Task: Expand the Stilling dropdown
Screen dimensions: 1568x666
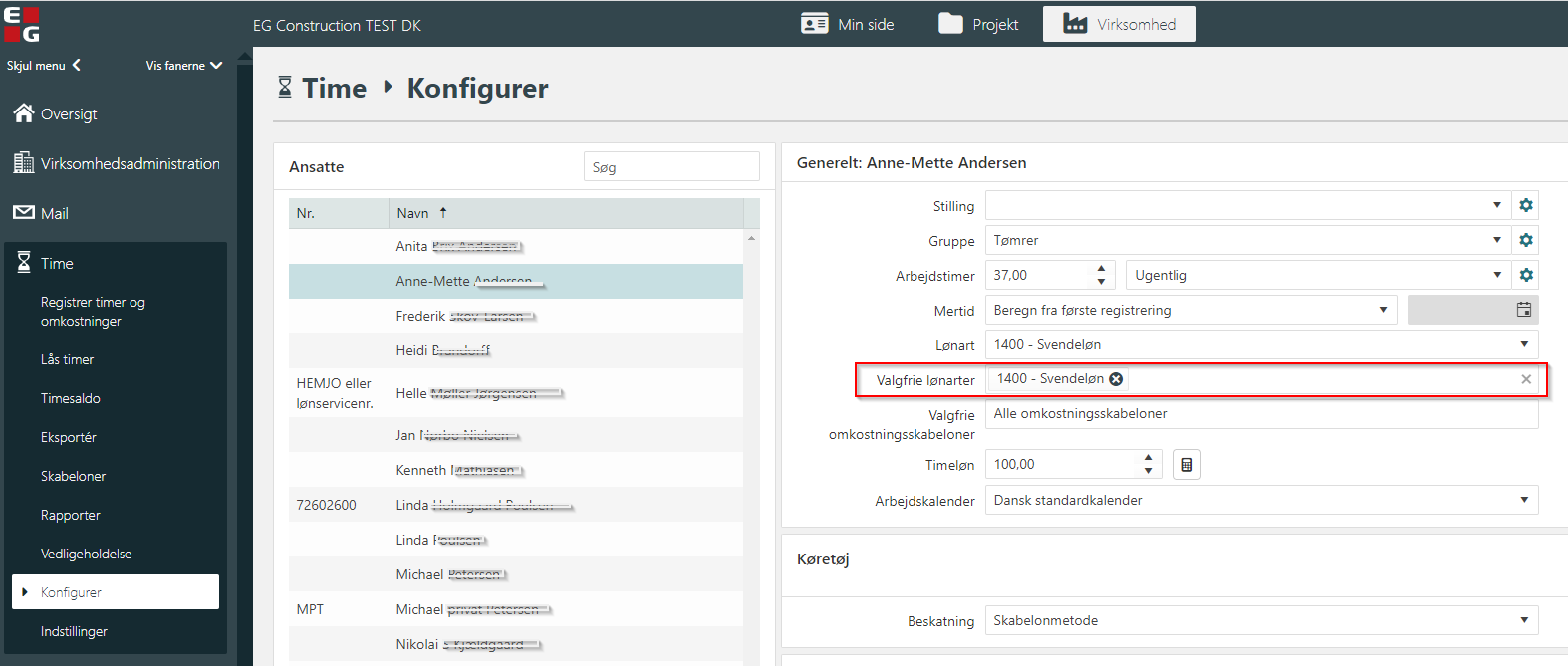Action: pos(1496,206)
